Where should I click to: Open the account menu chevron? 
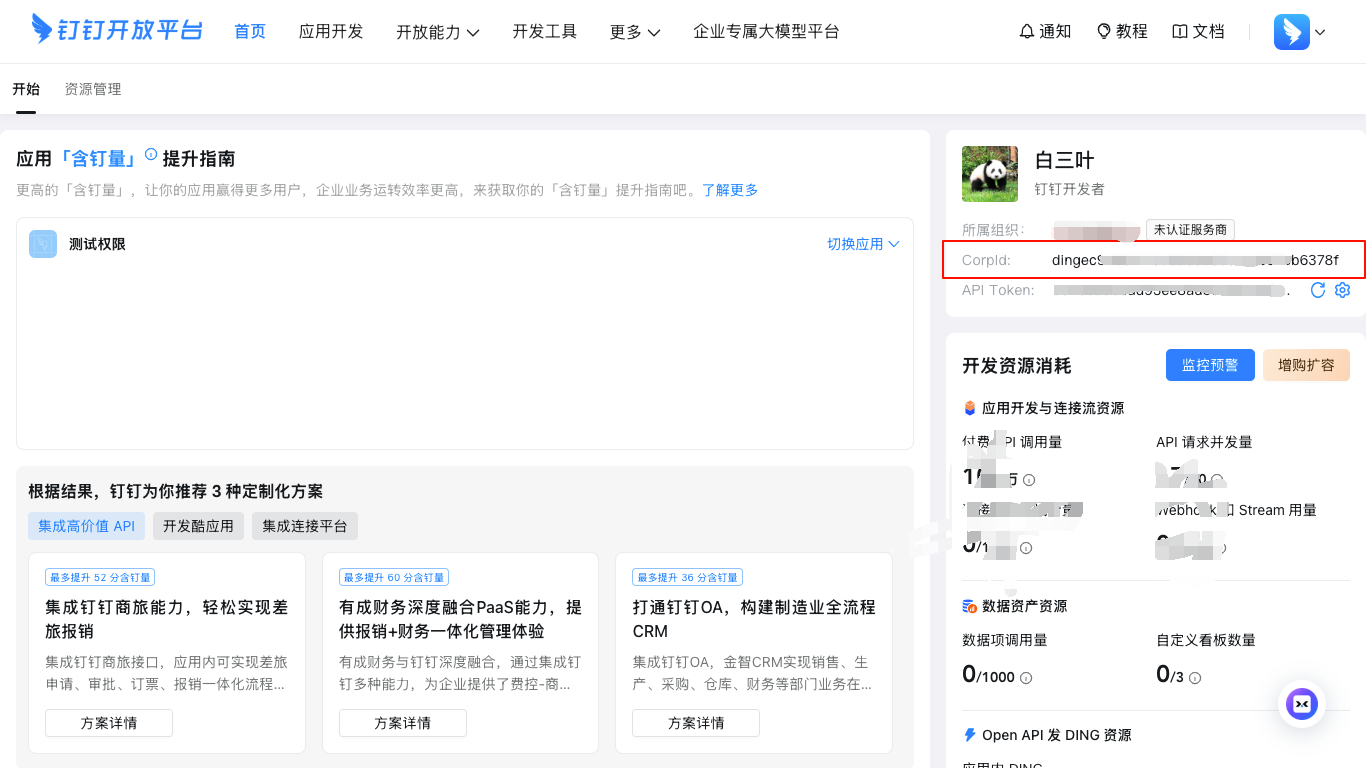tap(1320, 32)
